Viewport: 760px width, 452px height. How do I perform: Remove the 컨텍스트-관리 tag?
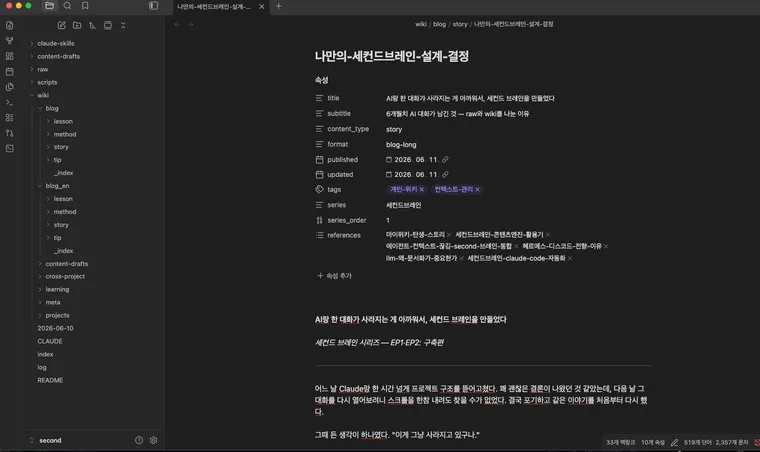click(x=477, y=189)
